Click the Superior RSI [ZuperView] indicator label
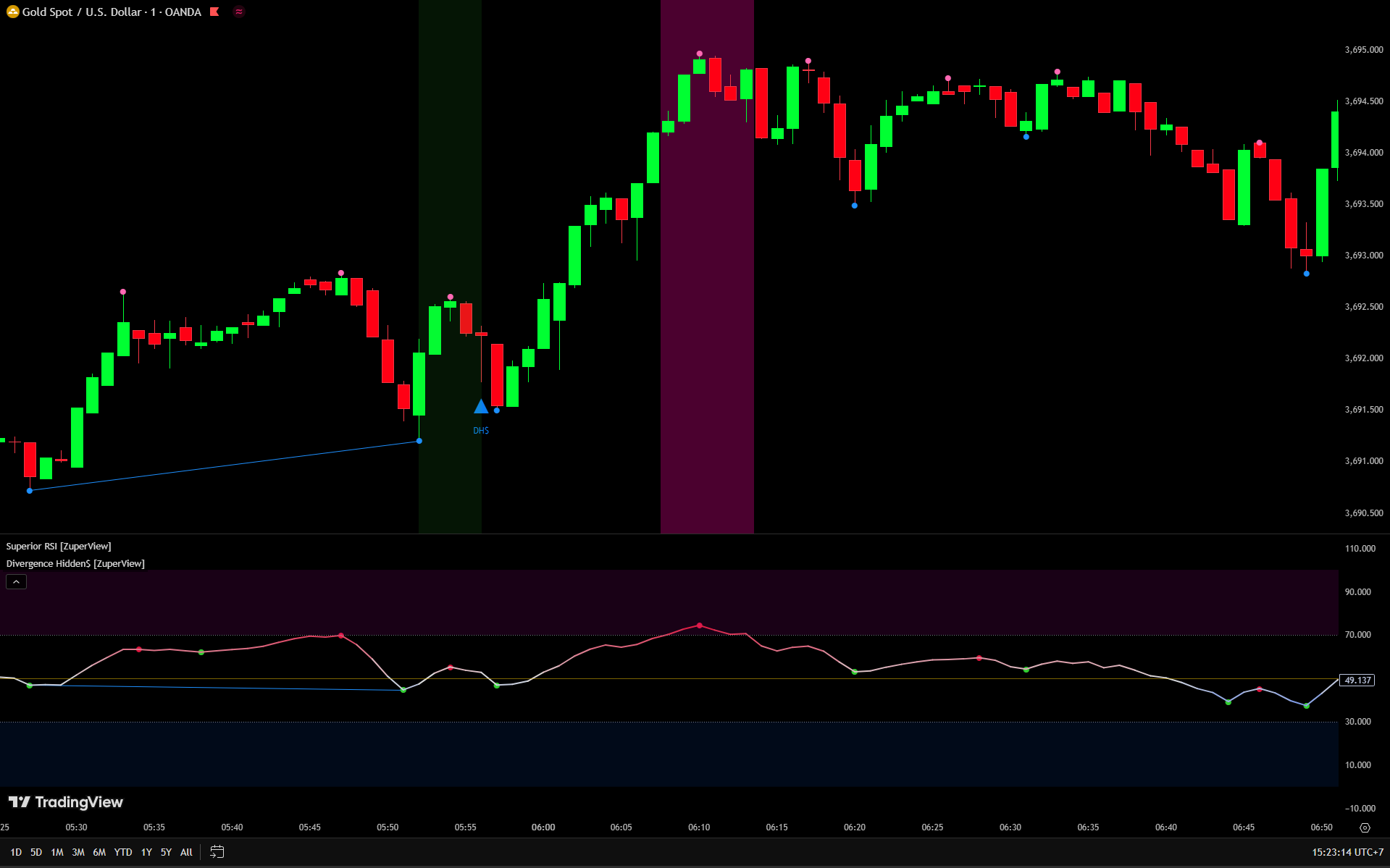This screenshot has height=868, width=1390. 59,547
